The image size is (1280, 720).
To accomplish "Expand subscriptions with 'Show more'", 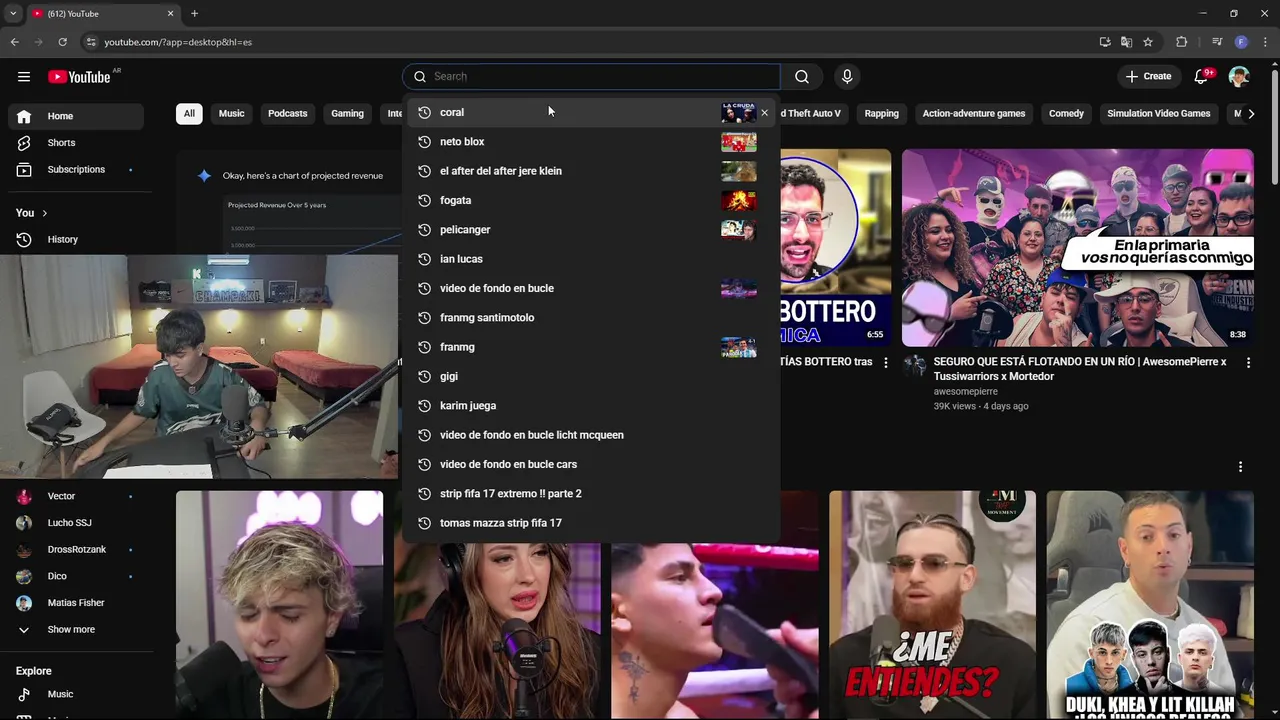I will click(76, 630).
